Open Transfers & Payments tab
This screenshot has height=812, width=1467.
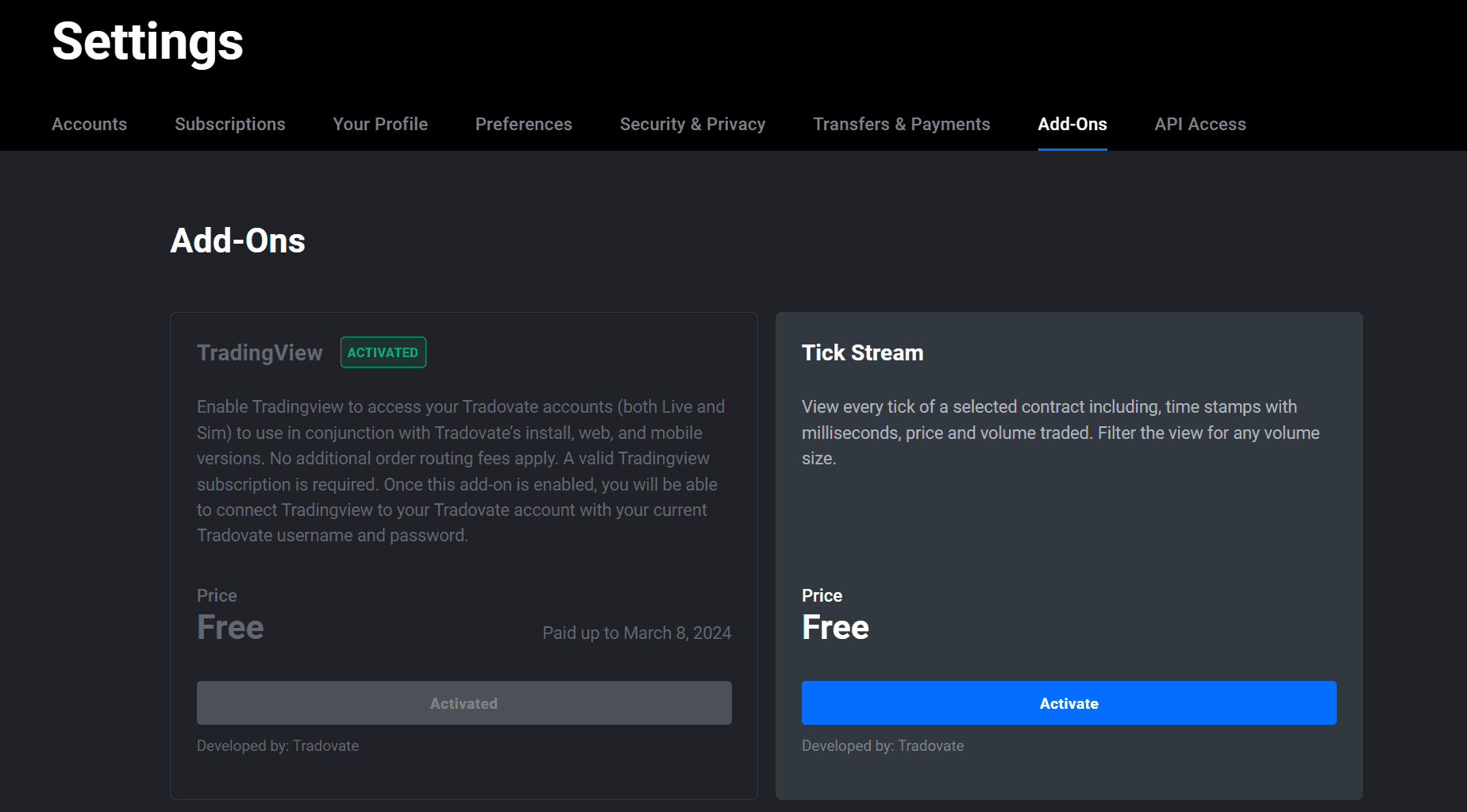pos(902,124)
